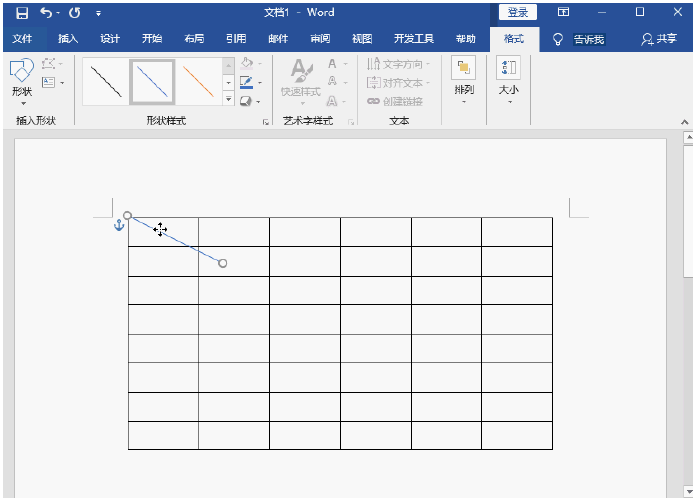
Task: Open the 文件 menu
Action: click(x=22, y=39)
